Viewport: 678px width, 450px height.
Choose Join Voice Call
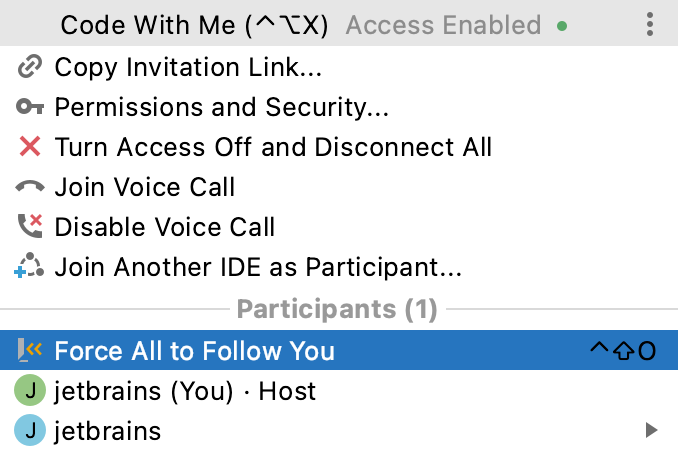tap(145, 187)
